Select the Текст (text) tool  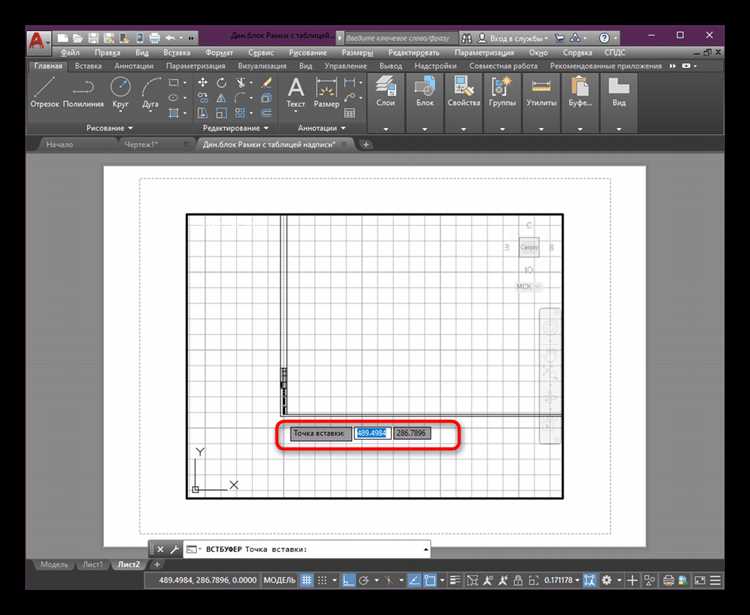[x=296, y=93]
